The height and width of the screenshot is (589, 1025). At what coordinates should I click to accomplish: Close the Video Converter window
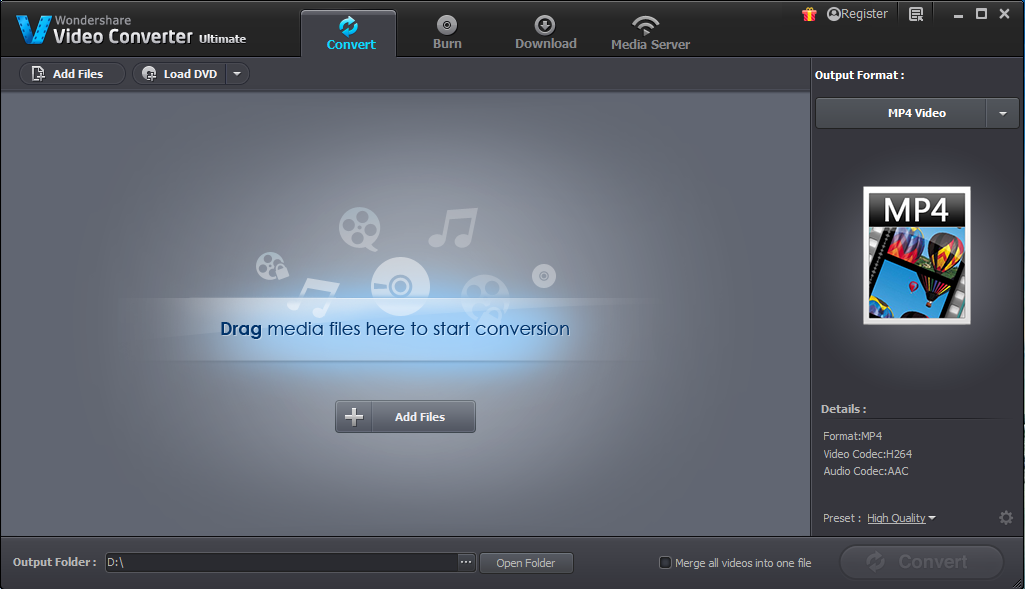click(x=1005, y=14)
